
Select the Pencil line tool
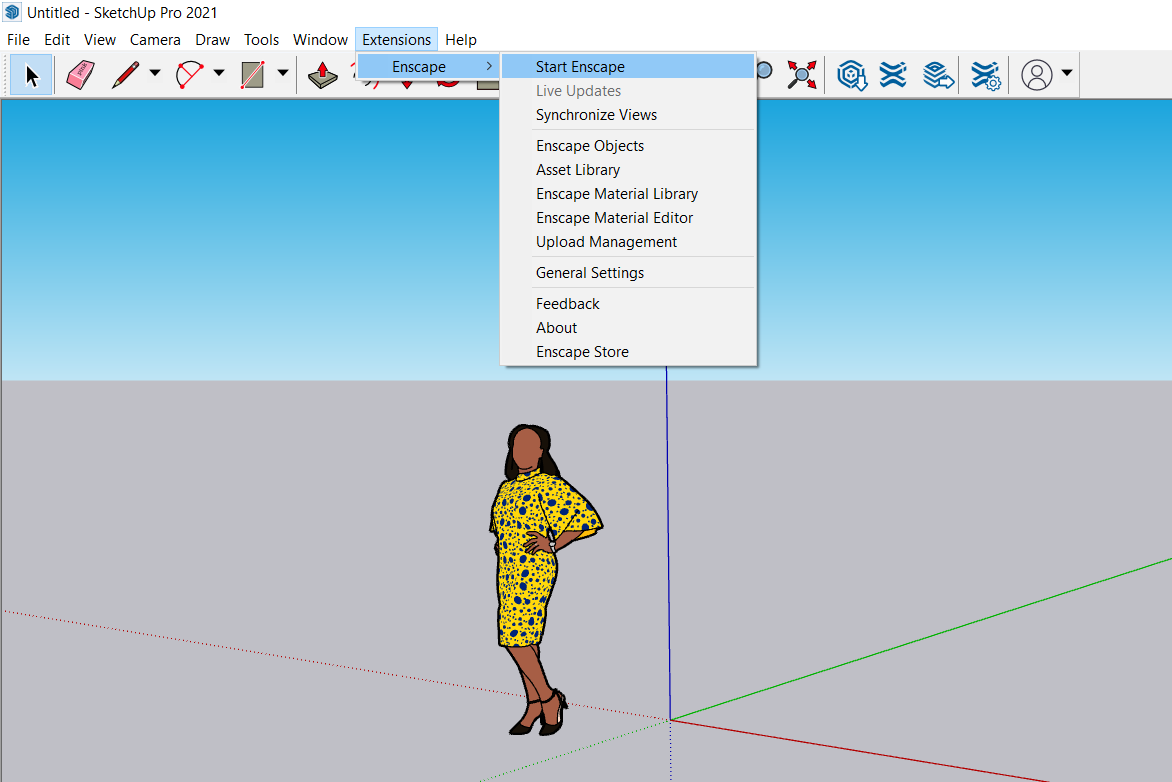point(126,75)
